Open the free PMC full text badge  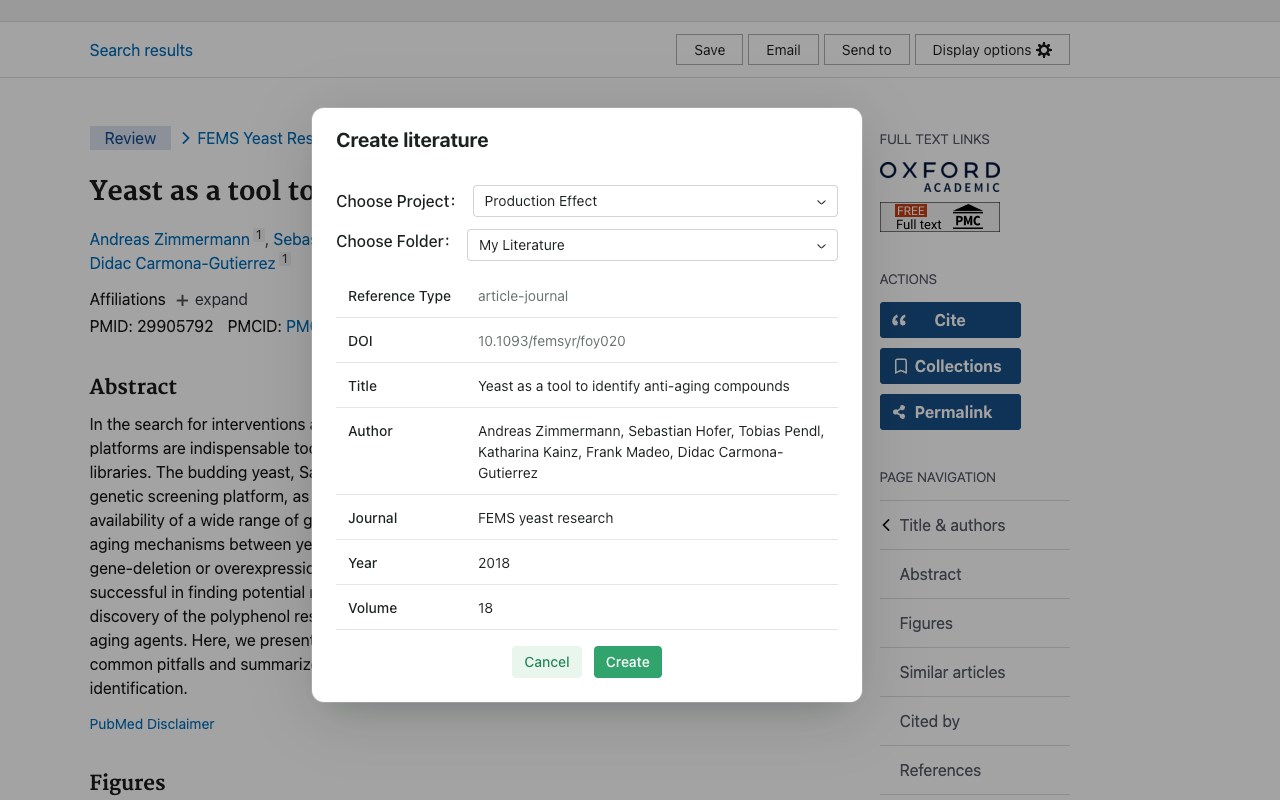click(940, 217)
